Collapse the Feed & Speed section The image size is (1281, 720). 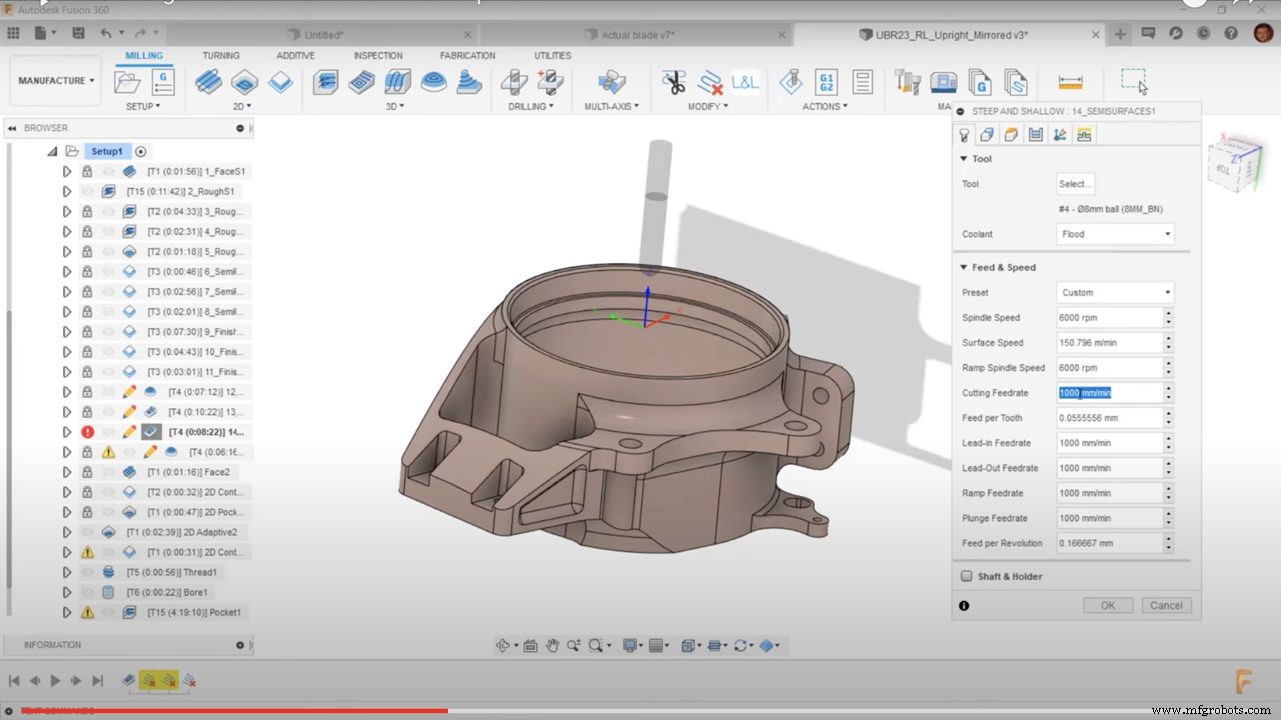pyautogui.click(x=963, y=267)
